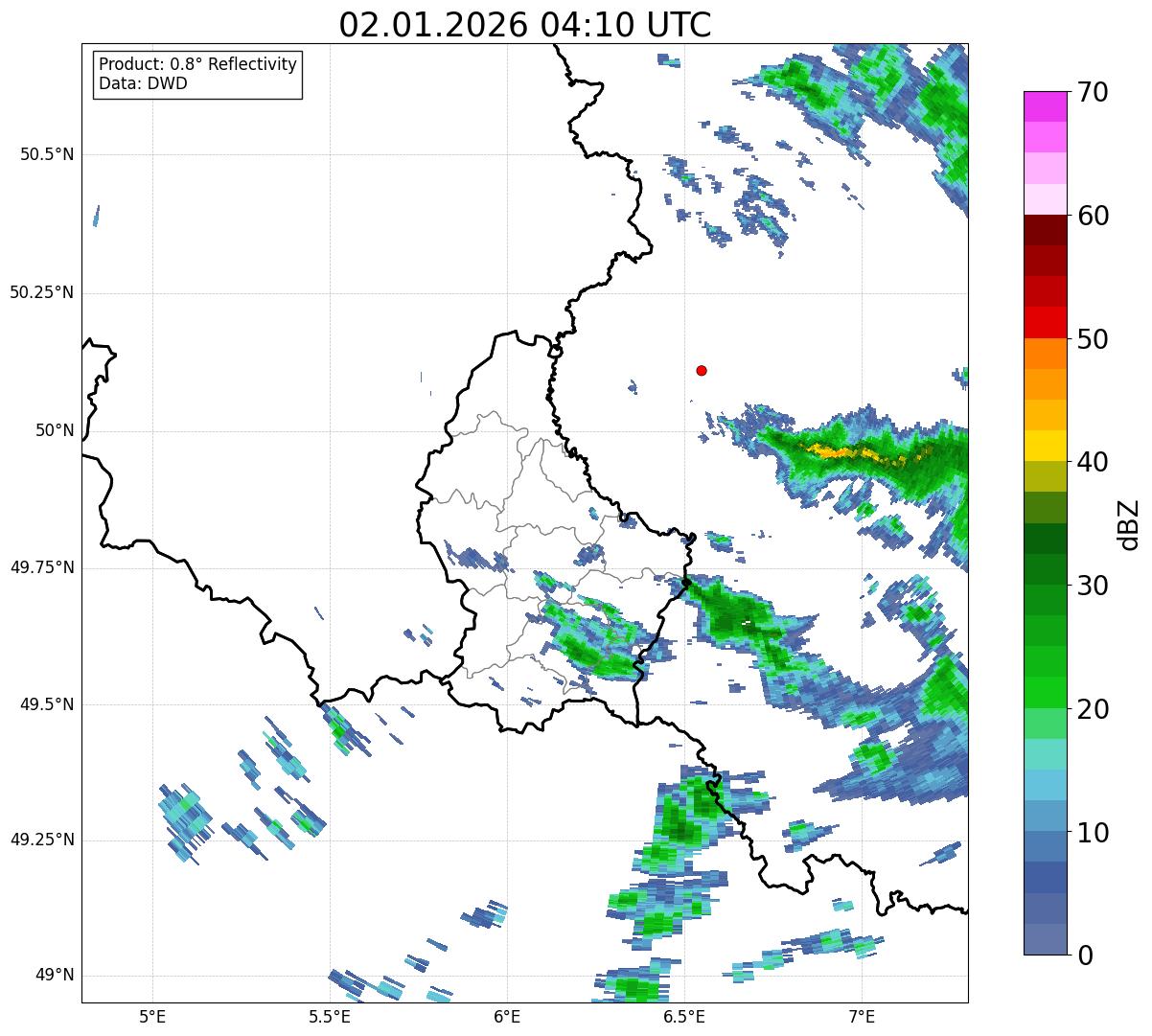Click the 'Data: DWD' text

[x=143, y=83]
